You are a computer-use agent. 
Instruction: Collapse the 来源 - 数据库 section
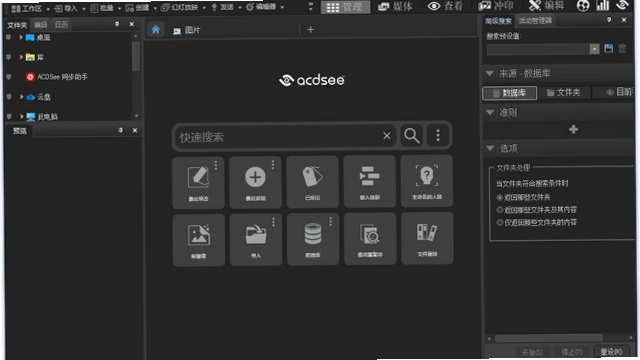click(x=490, y=73)
